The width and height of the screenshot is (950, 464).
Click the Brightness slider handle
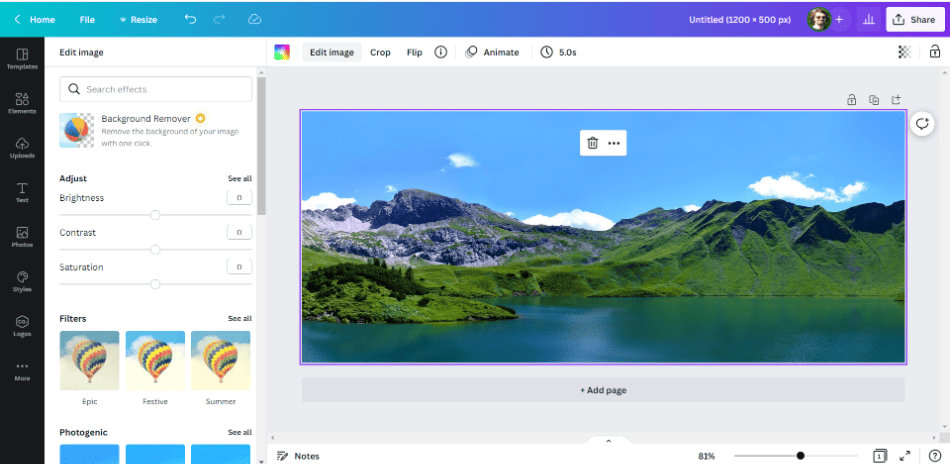155,215
